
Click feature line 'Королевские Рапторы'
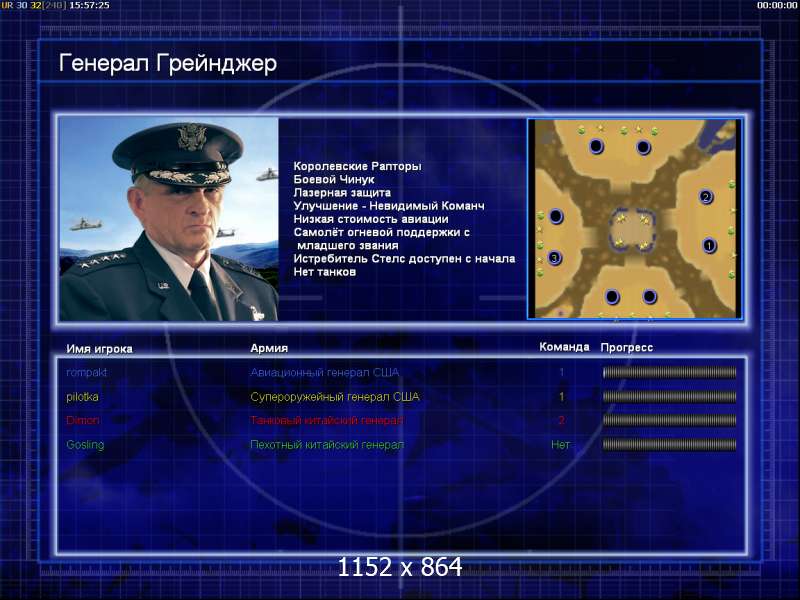click(x=358, y=166)
